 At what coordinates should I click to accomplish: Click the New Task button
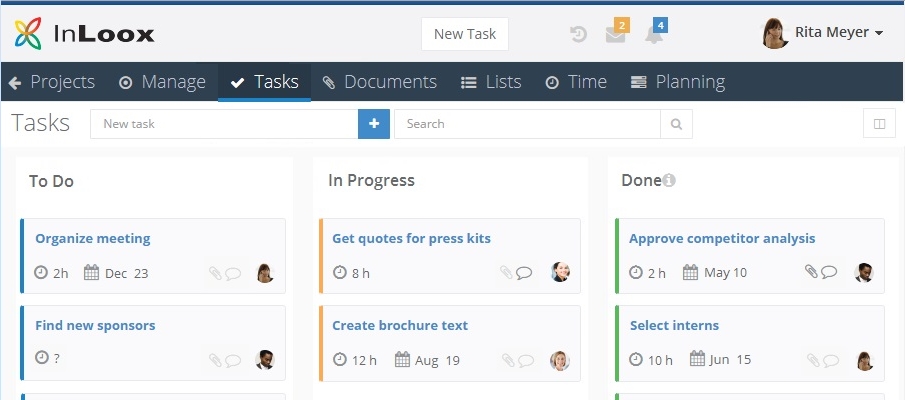coord(465,34)
